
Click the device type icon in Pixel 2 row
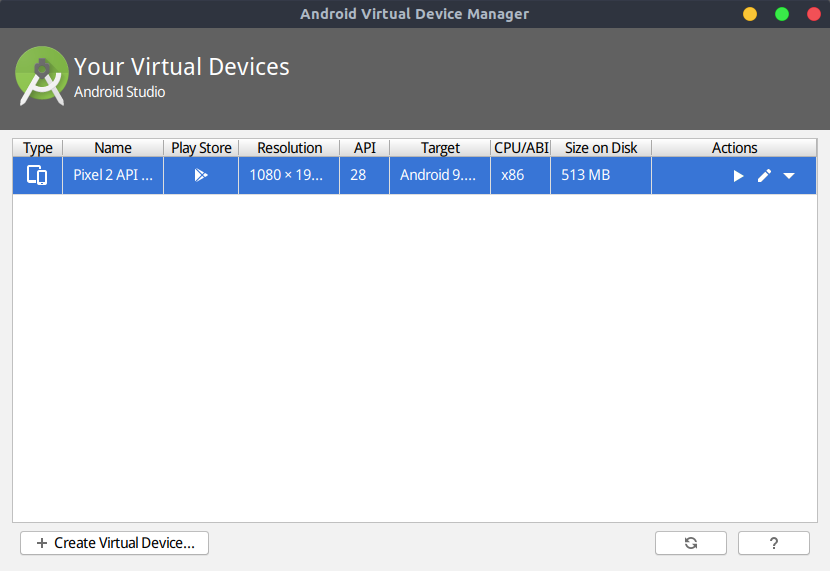tap(37, 175)
